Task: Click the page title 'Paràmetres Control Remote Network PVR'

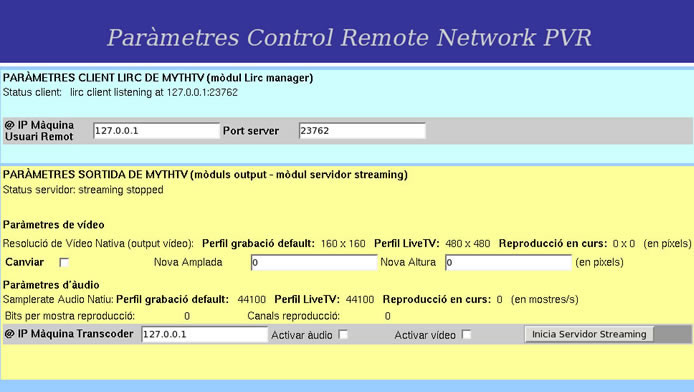Action: 349,38
